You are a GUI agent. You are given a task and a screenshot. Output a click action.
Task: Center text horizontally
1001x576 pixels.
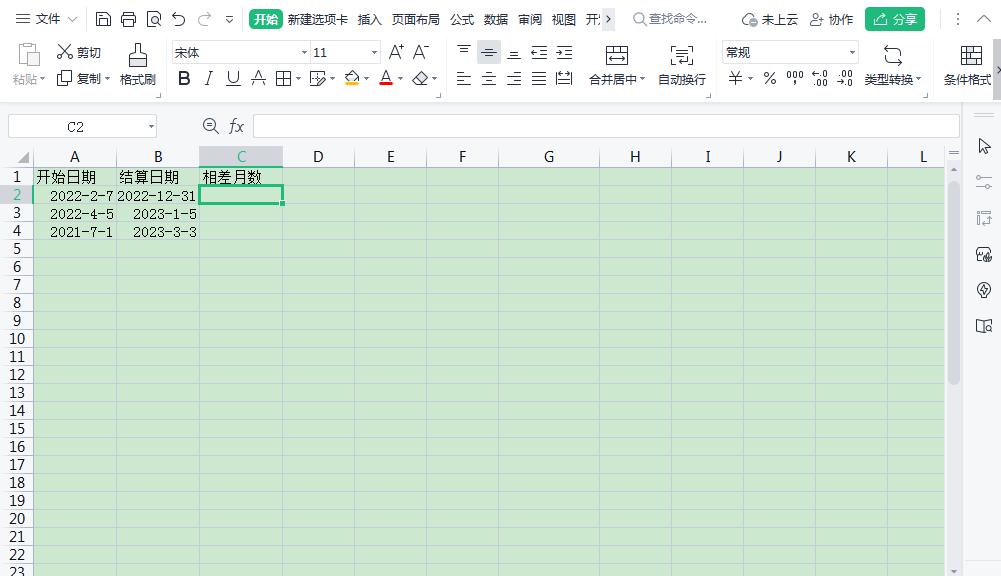coord(489,79)
